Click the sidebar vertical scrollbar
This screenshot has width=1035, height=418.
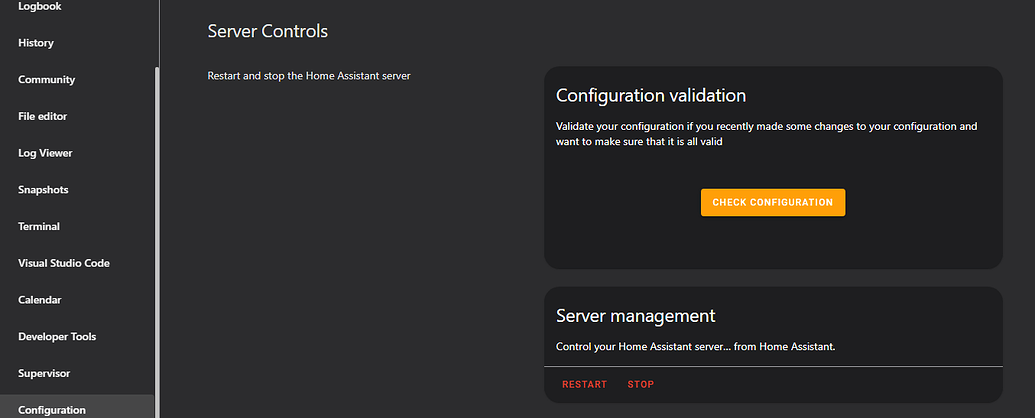(x=156, y=240)
